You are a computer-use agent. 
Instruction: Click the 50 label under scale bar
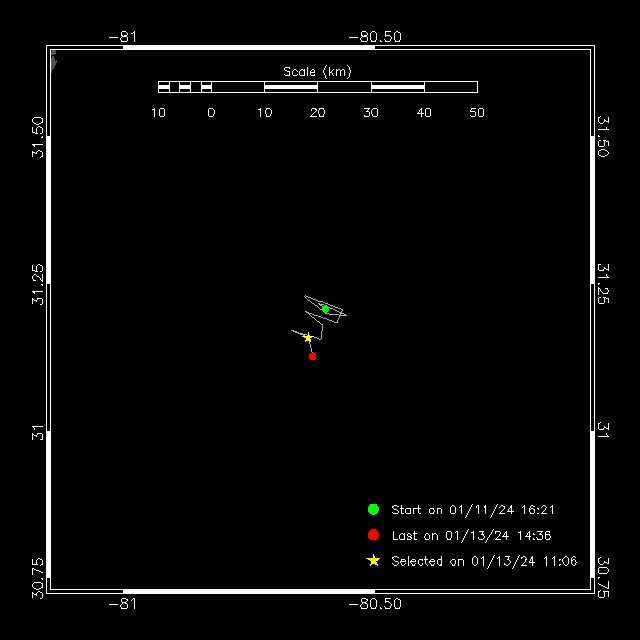pyautogui.click(x=477, y=113)
